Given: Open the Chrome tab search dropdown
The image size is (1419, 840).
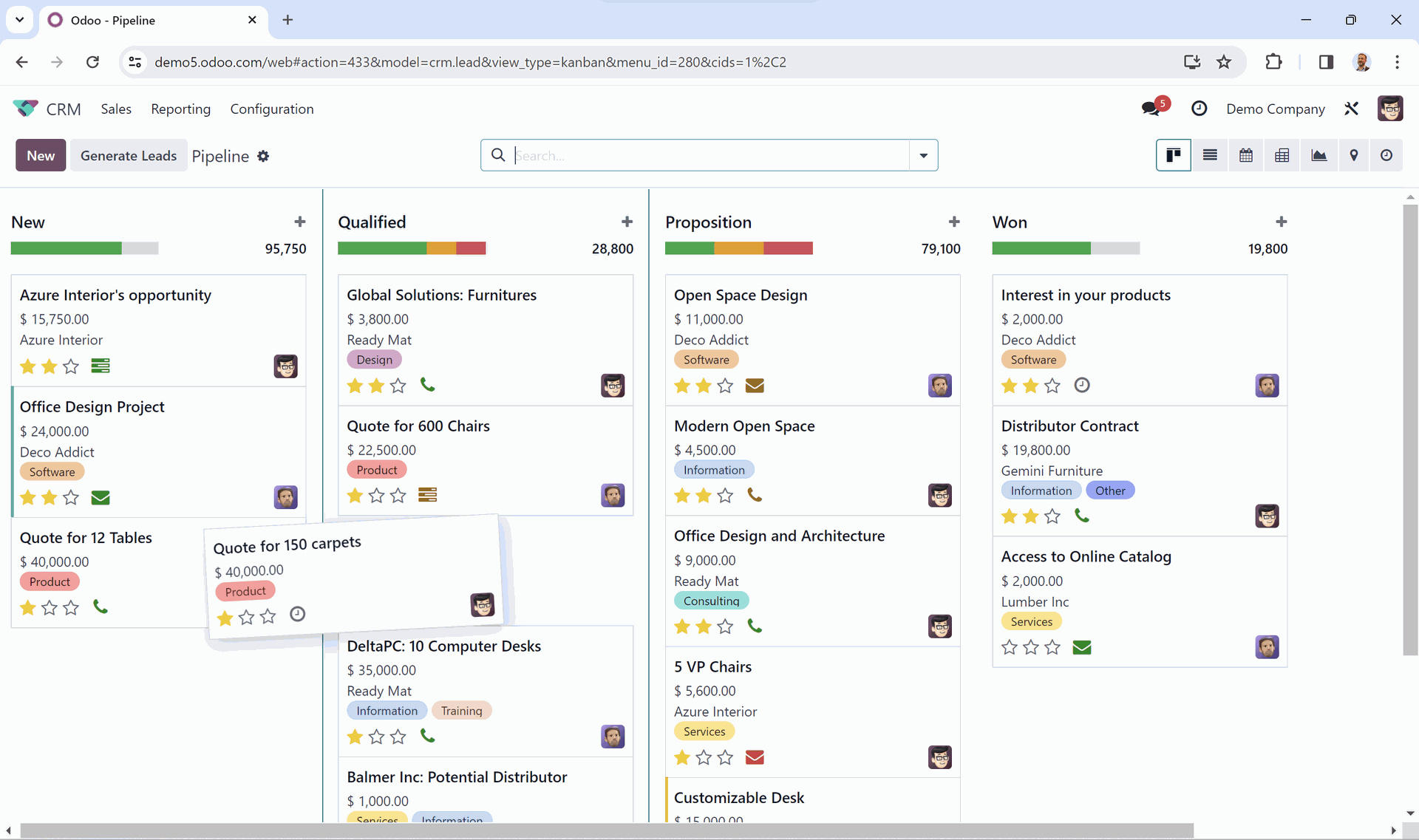Looking at the screenshot, I should 20,20.
